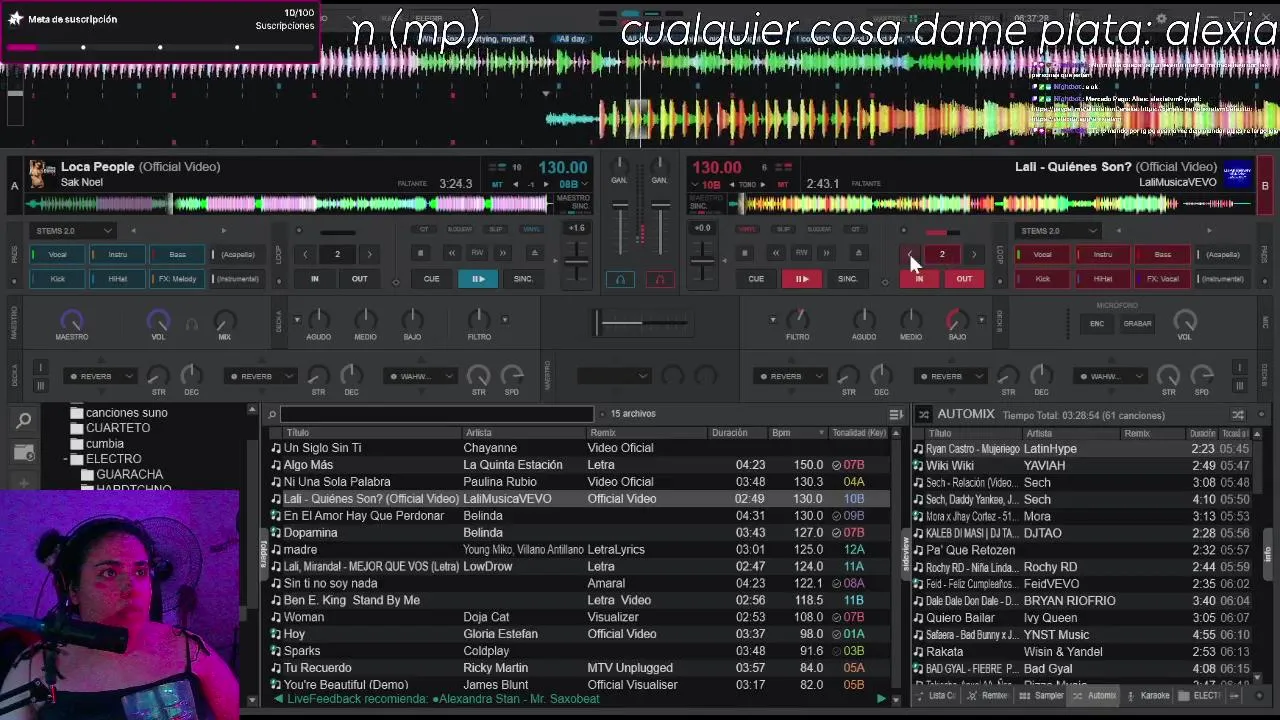This screenshot has height=720, width=1280.
Task: Switch to the Sampler tab
Action: tap(1043, 696)
